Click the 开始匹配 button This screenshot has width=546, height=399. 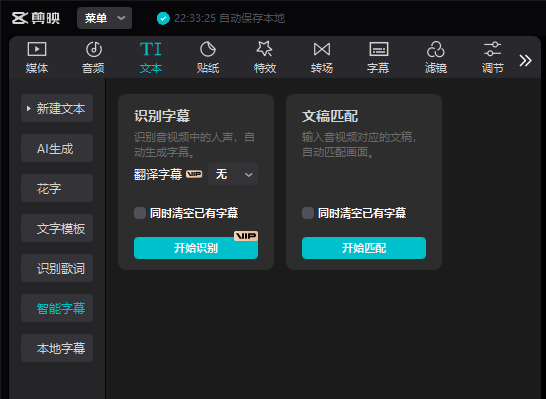(x=364, y=248)
